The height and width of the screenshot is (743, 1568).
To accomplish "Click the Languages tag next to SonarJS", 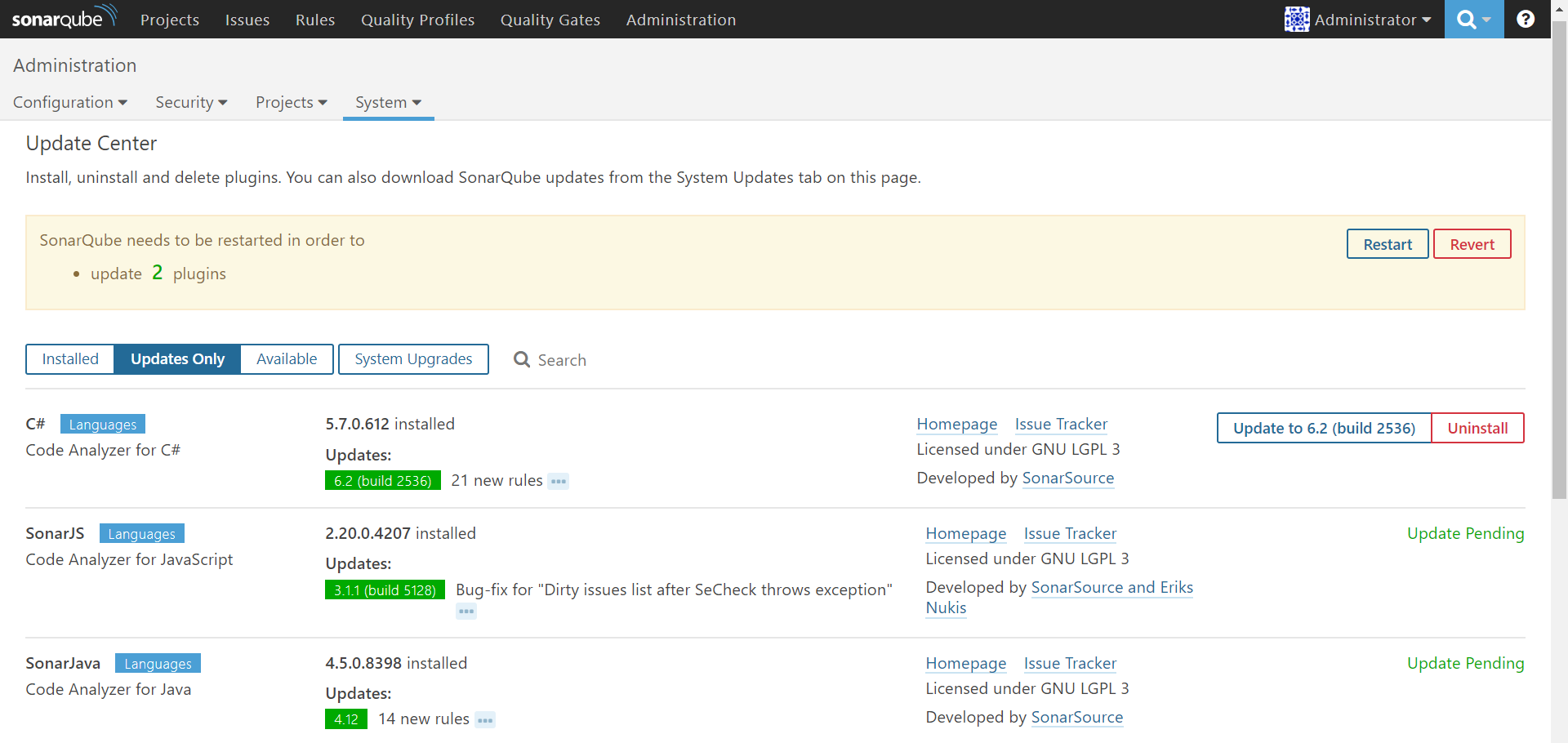I will pos(142,533).
